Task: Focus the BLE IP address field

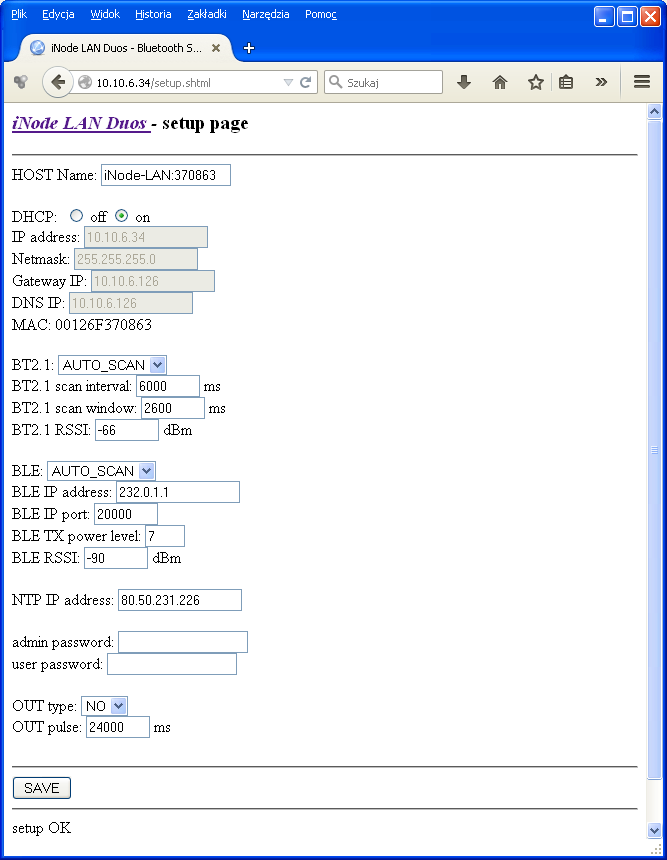Action: point(178,492)
